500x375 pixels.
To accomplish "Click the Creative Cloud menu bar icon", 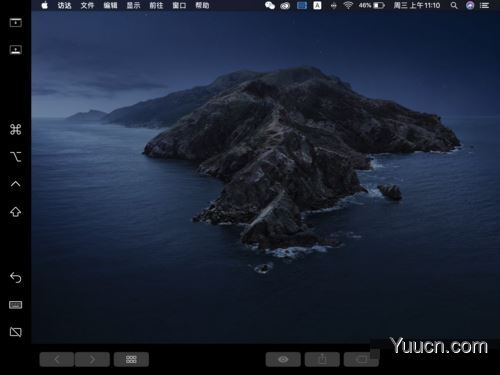I will click(285, 5).
